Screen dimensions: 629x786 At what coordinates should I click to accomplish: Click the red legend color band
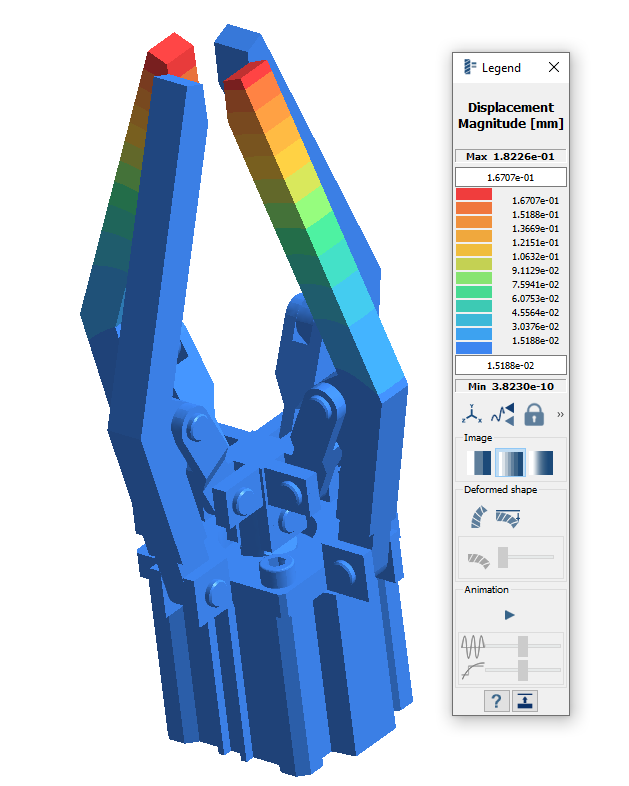474,194
